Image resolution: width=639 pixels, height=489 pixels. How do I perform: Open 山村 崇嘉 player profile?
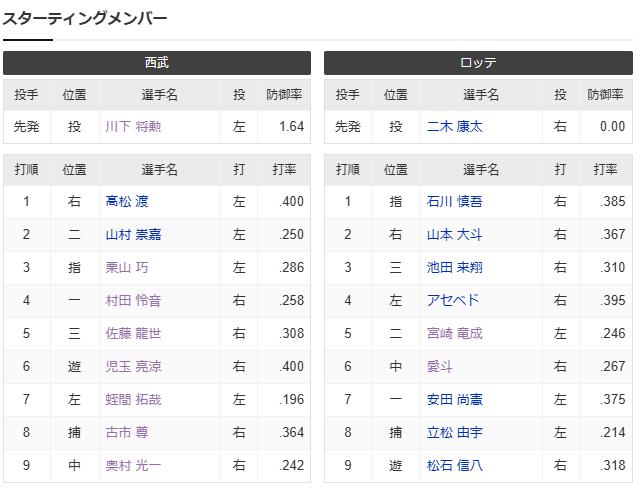coord(133,234)
